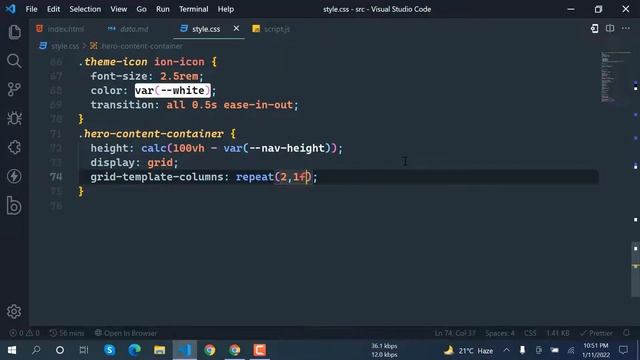This screenshot has height=360, width=640.
Task: Open the 21°C Haze weather widget
Action: pyautogui.click(x=468, y=350)
